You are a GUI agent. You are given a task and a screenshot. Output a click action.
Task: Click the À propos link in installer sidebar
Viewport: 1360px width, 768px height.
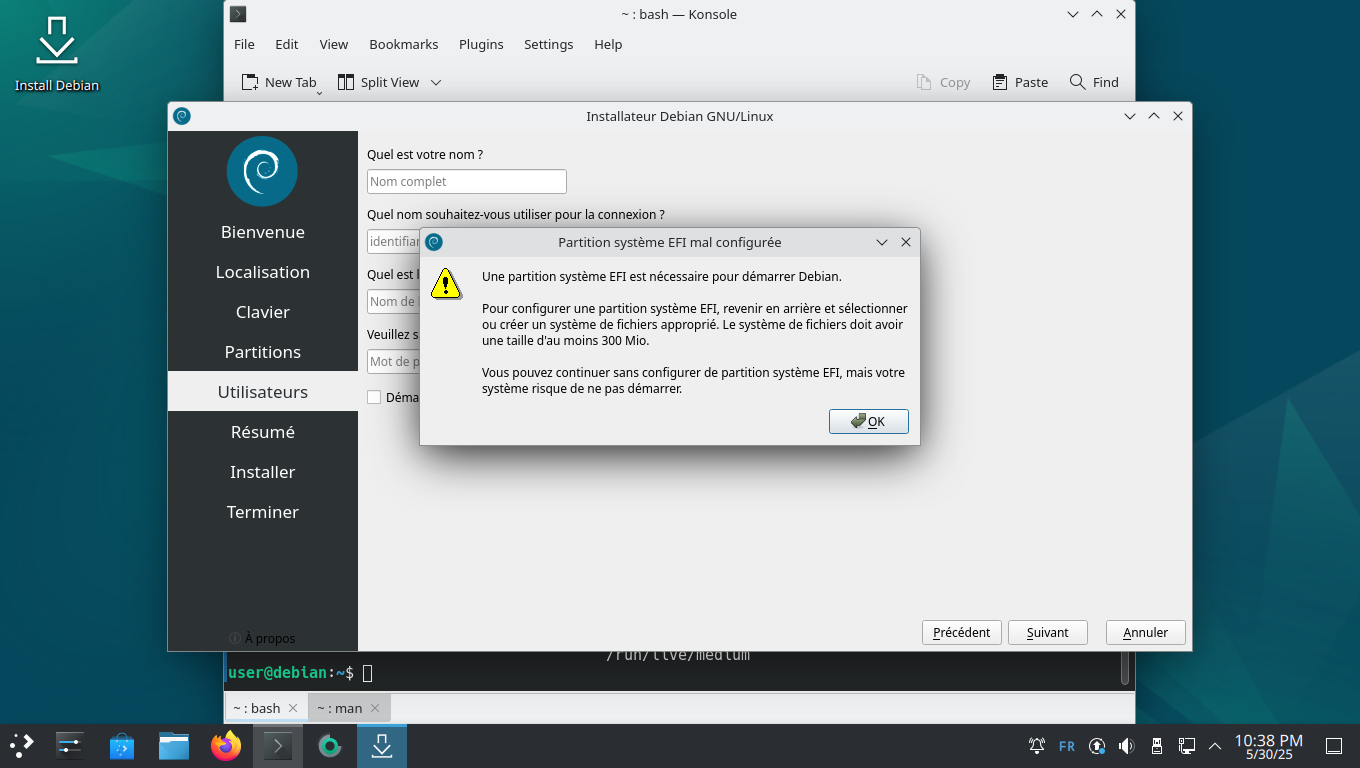[x=262, y=638]
